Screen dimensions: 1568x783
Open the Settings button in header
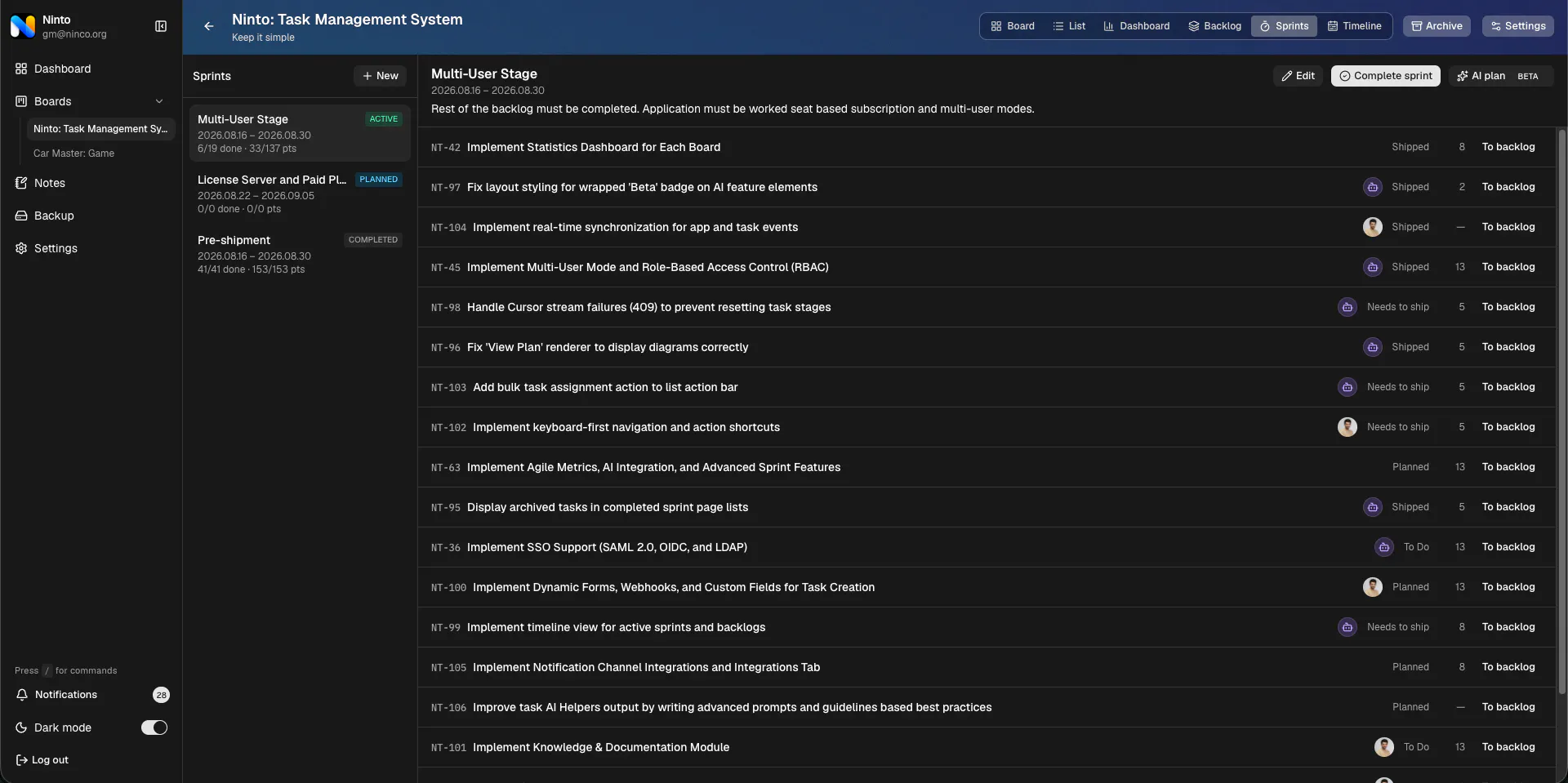point(1518,26)
